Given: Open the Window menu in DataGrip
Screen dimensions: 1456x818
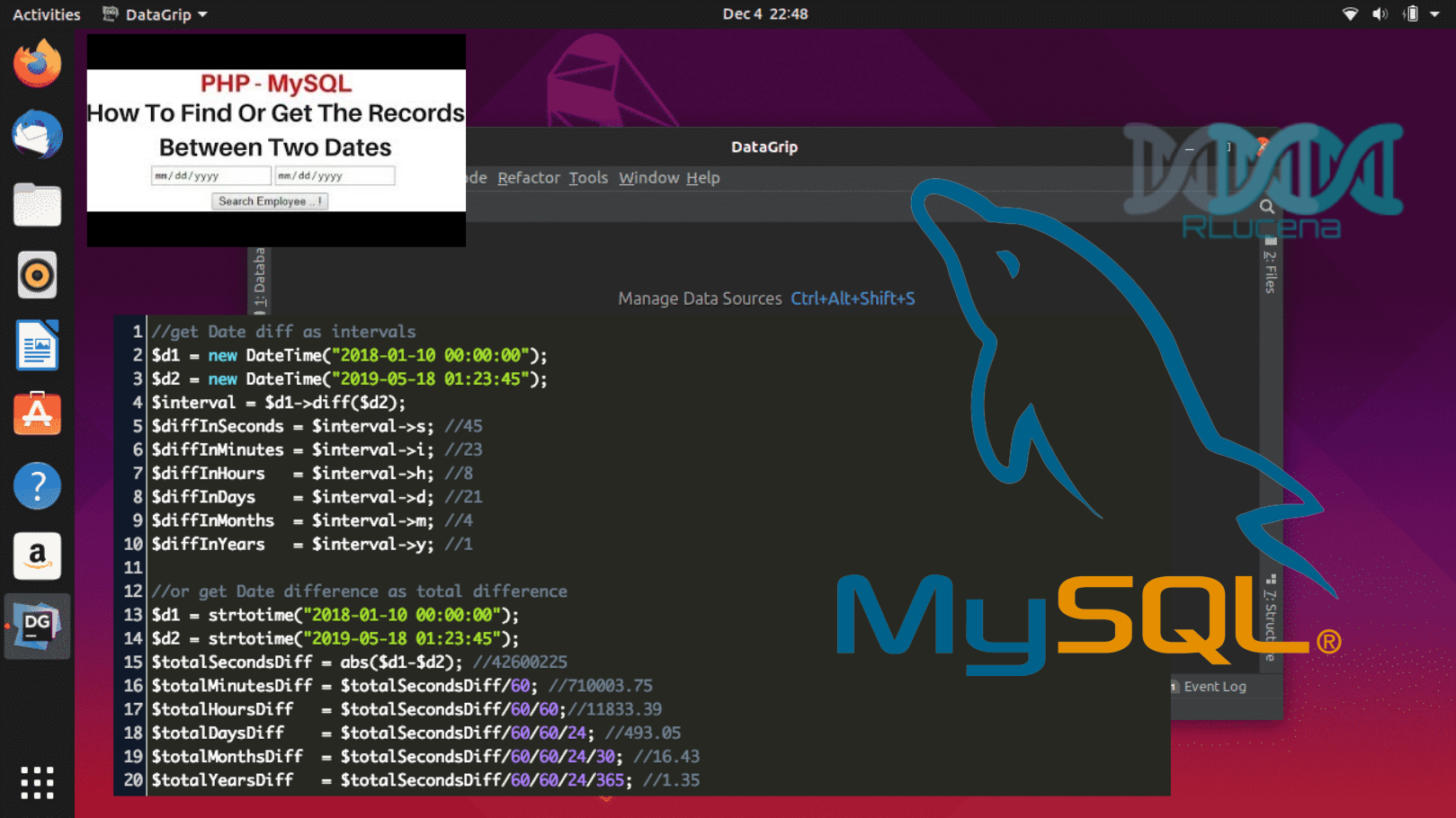Looking at the screenshot, I should coord(648,178).
